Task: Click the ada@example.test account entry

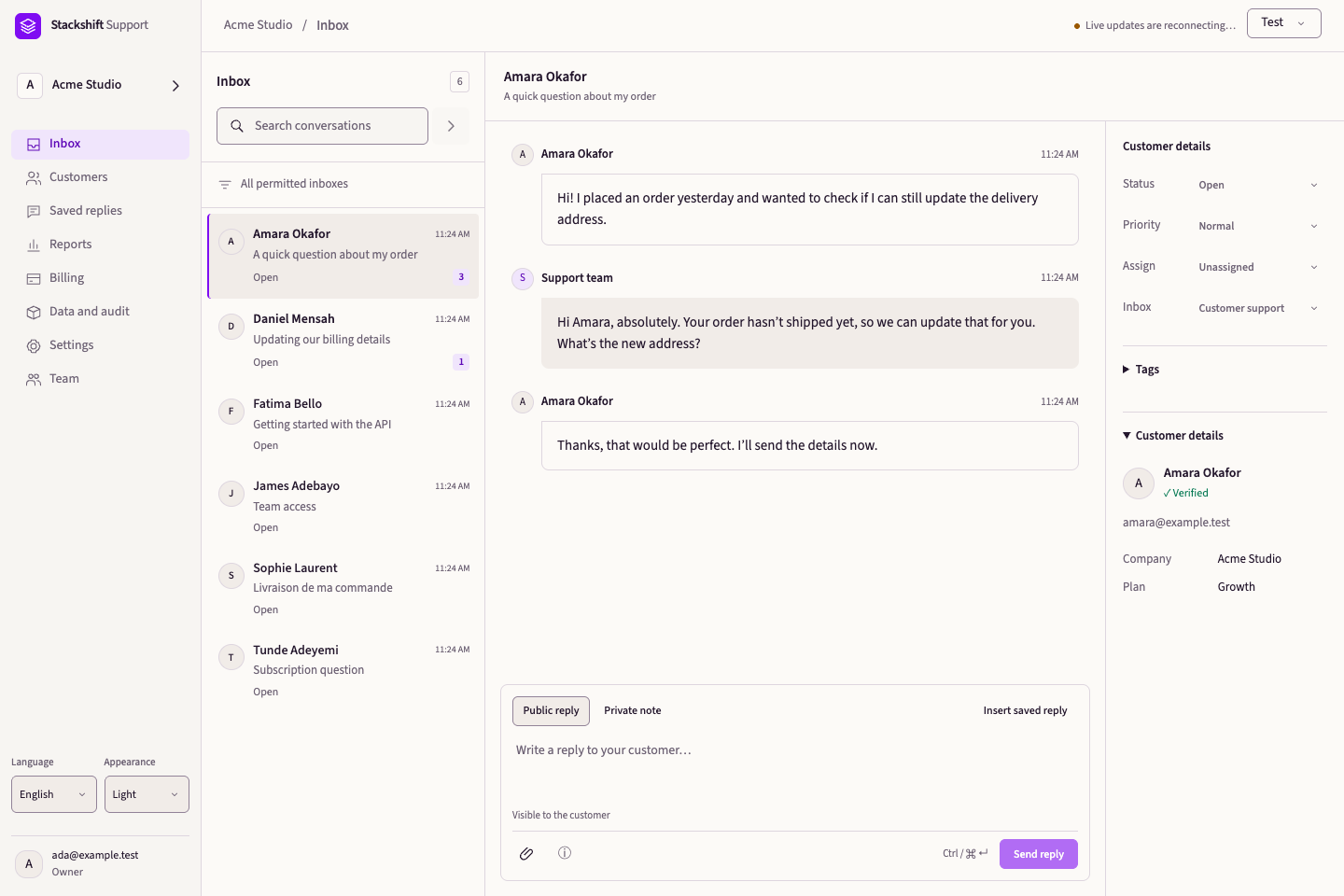Action: pyautogui.click(x=100, y=863)
